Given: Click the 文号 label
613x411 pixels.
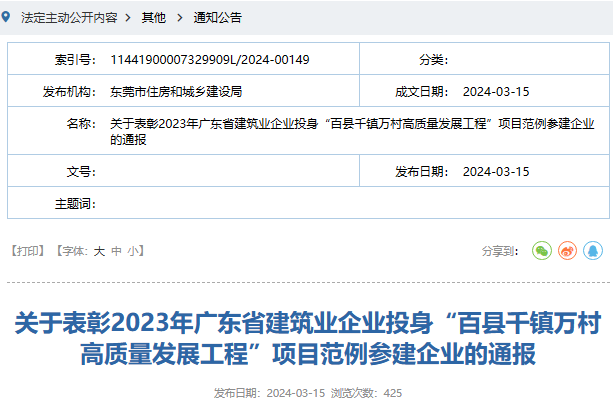Looking at the screenshot, I should [81, 171].
